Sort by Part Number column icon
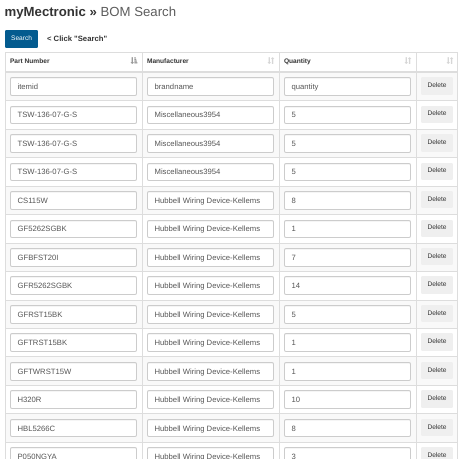The image size is (462, 459). tap(134, 61)
